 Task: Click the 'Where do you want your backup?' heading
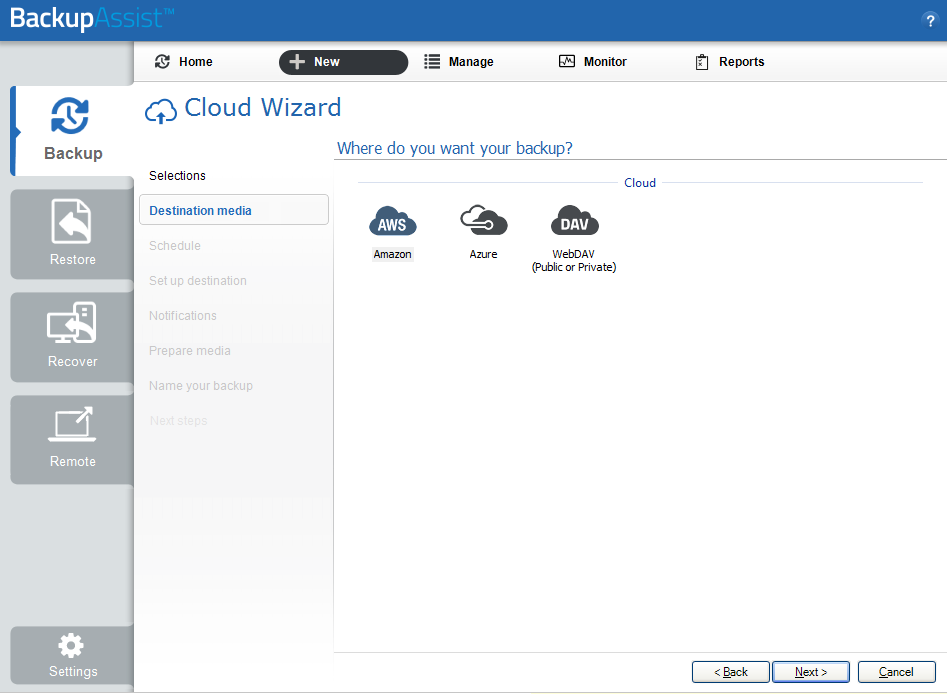tap(454, 148)
